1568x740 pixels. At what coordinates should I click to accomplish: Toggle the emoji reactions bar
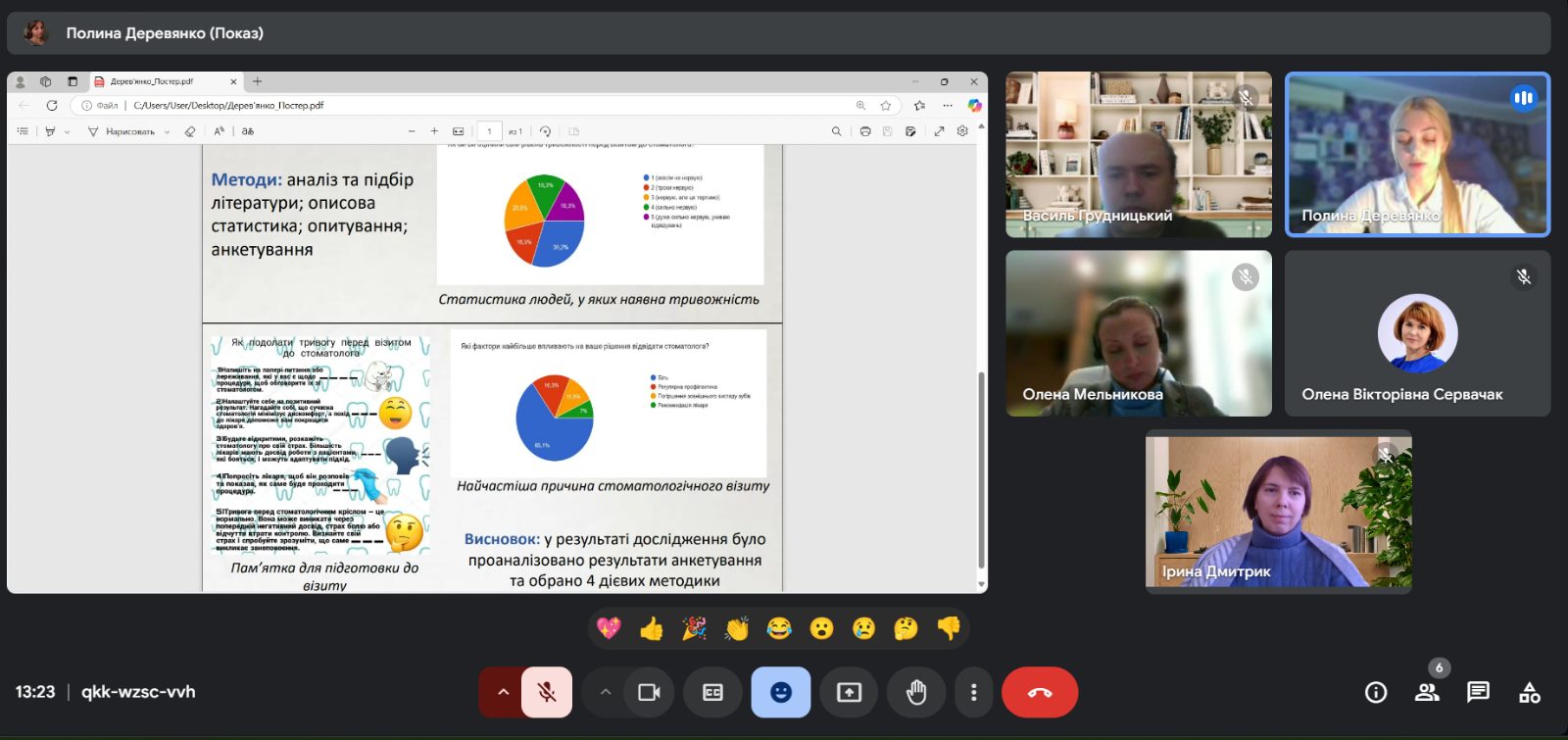click(x=781, y=692)
